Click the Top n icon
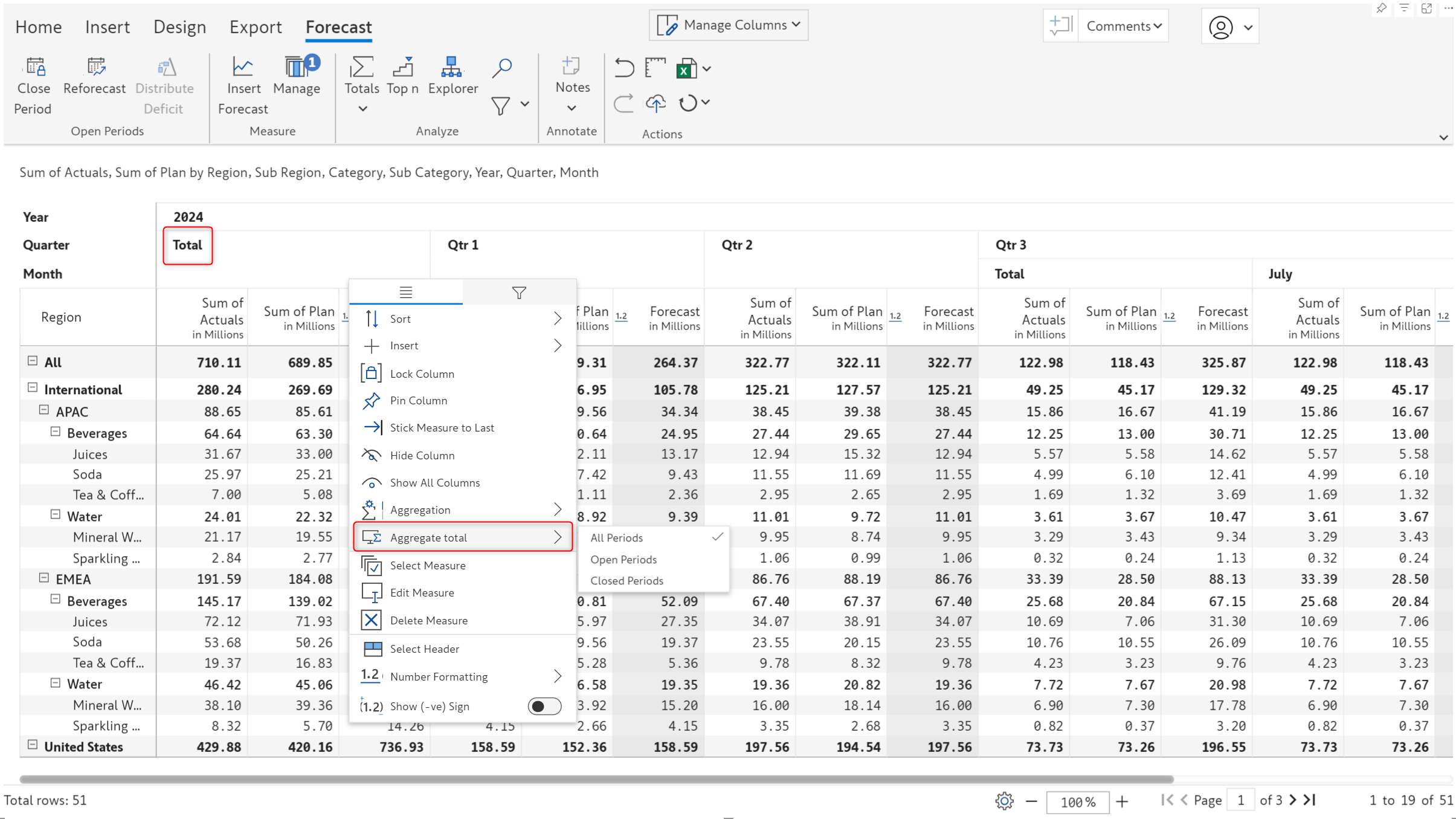 [402, 67]
